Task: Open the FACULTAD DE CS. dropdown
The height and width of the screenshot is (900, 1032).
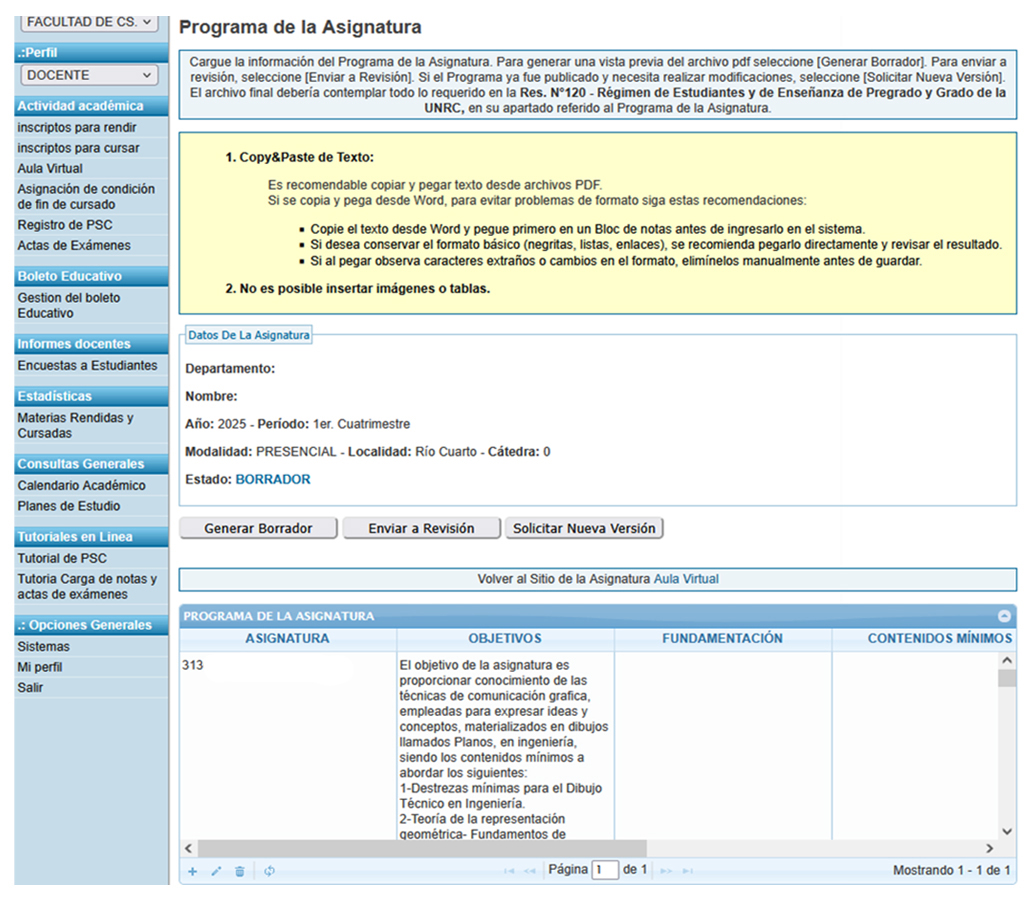Action: click(90, 20)
